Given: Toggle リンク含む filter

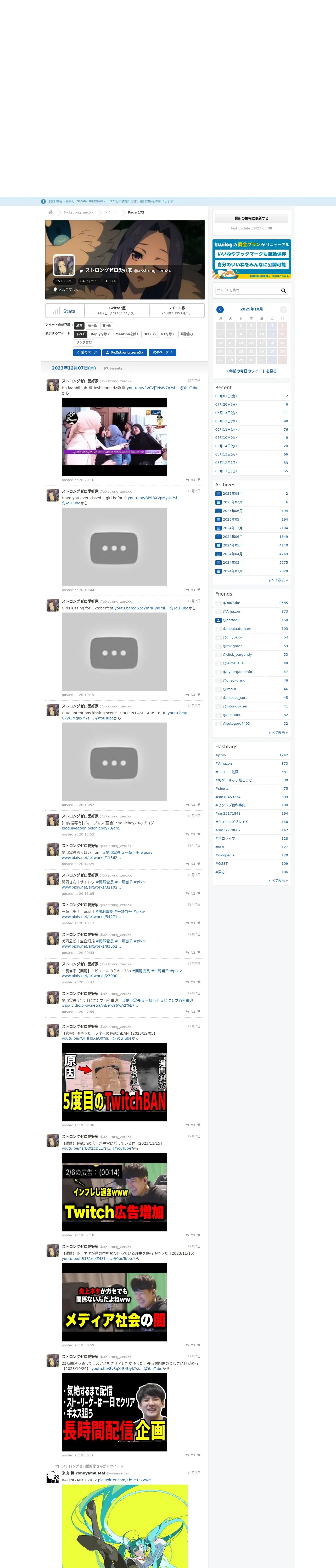Looking at the screenshot, I should pyautogui.click(x=84, y=343).
